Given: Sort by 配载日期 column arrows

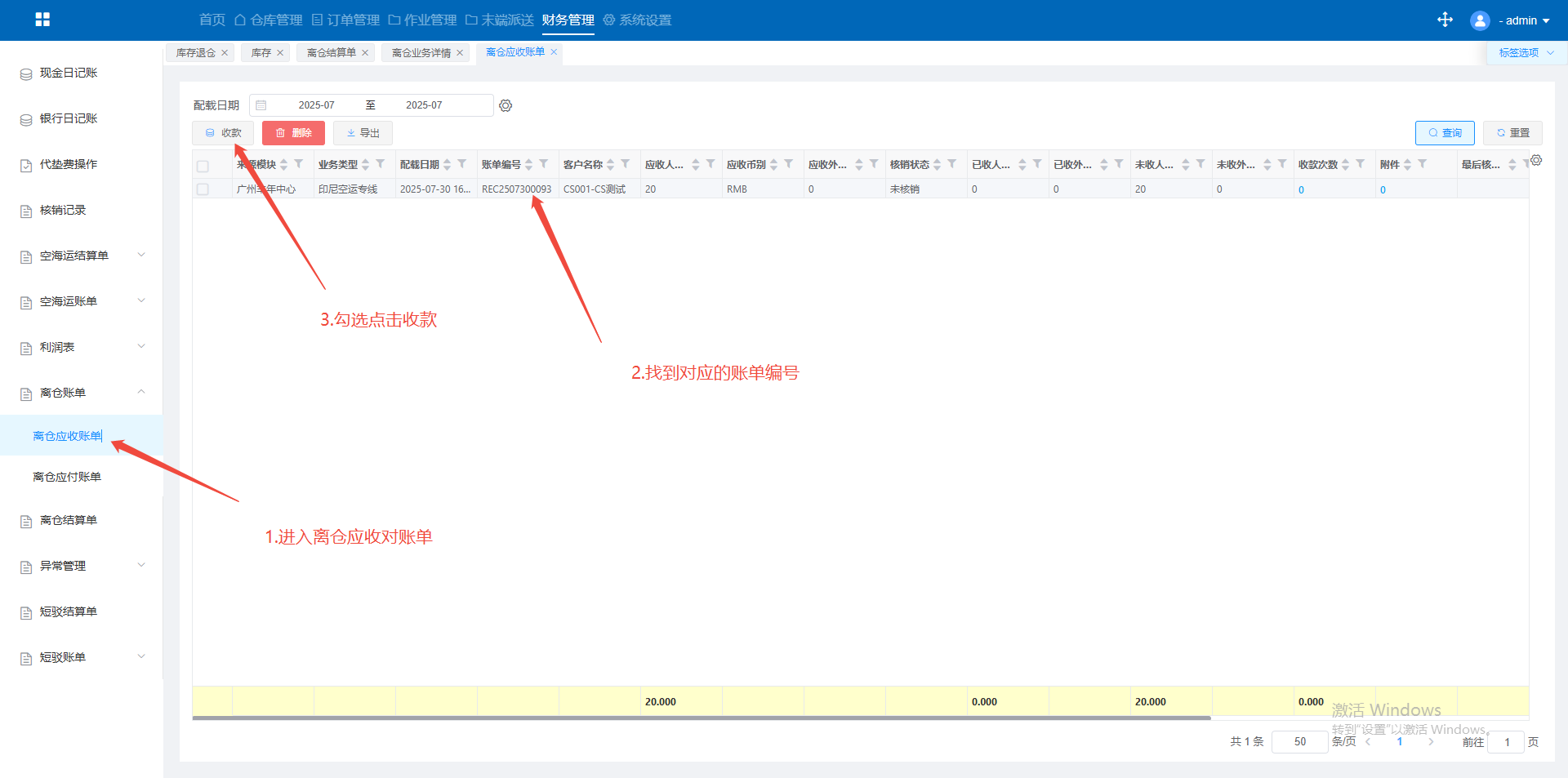Looking at the screenshot, I should click(x=448, y=165).
